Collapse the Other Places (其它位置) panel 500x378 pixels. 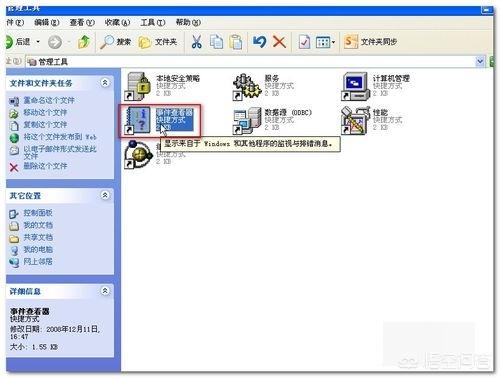105,195
